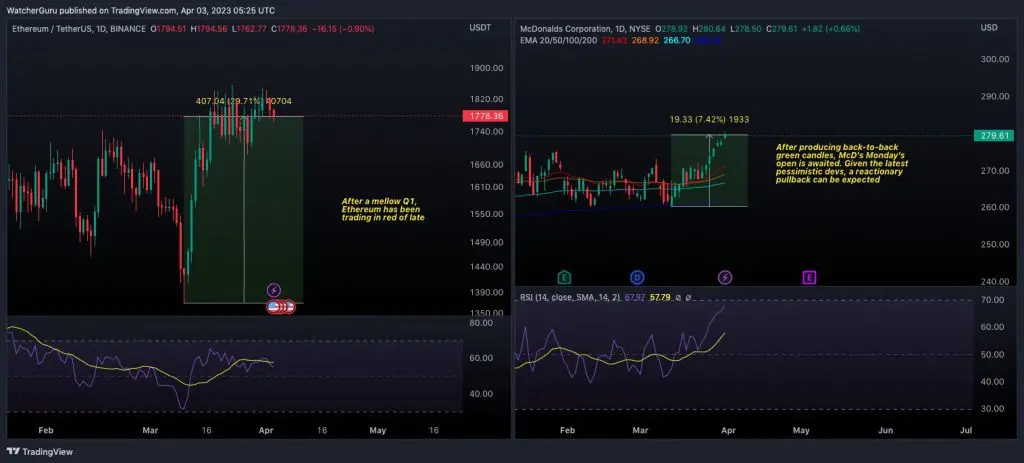Click the Jun date label on McDonalds chart
Screen dimensions: 1024x463
point(886,430)
